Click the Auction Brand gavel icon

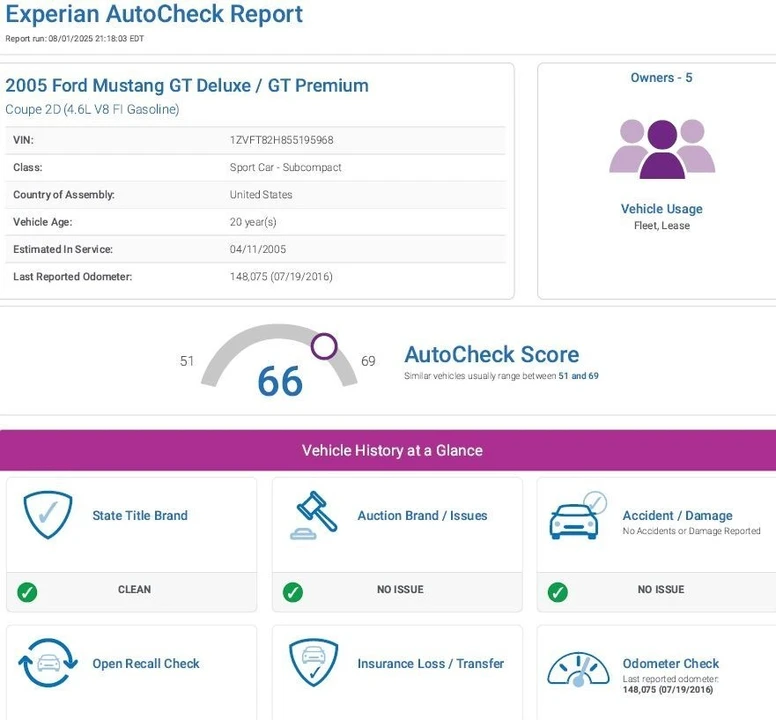click(x=313, y=515)
